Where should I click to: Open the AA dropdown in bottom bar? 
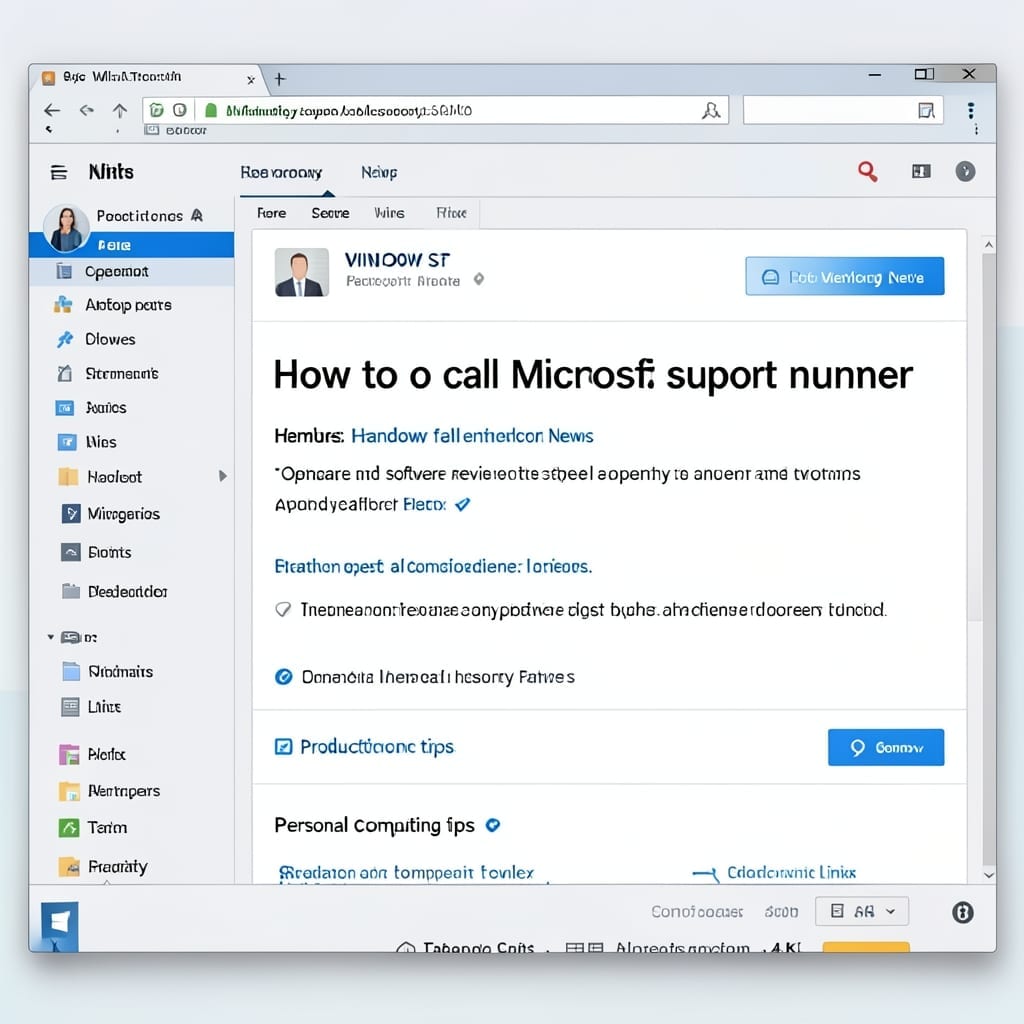pos(861,911)
